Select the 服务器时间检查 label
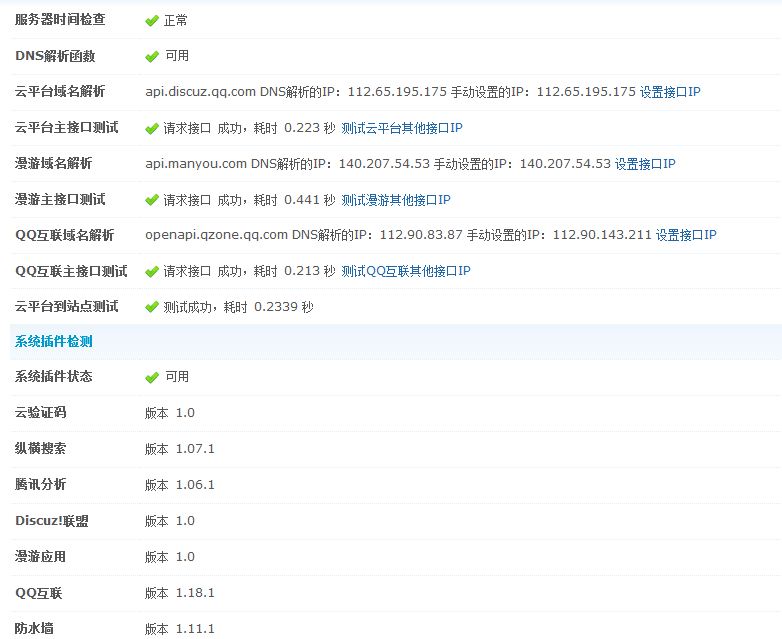This screenshot has height=639, width=782. click(60, 20)
